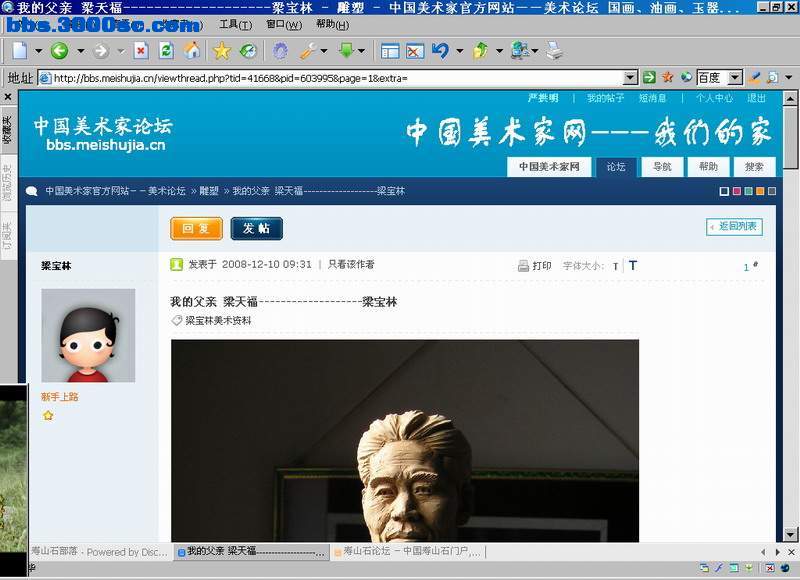Expand the dropdown beside back arrow
Screen dimensions: 800x580
[81, 51]
